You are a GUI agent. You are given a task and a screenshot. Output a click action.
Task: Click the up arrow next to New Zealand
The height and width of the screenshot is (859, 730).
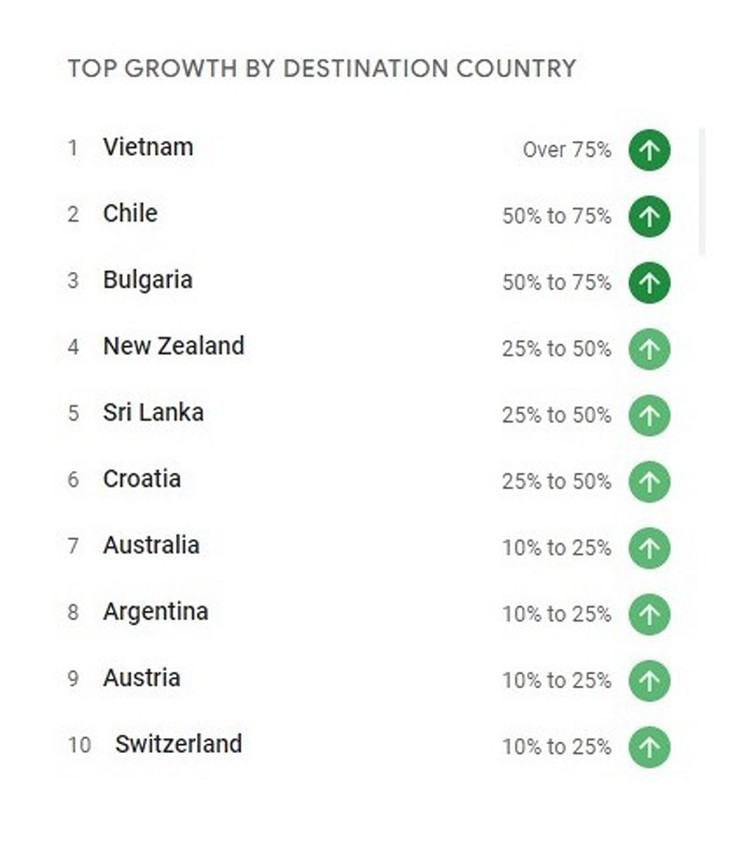click(x=649, y=349)
